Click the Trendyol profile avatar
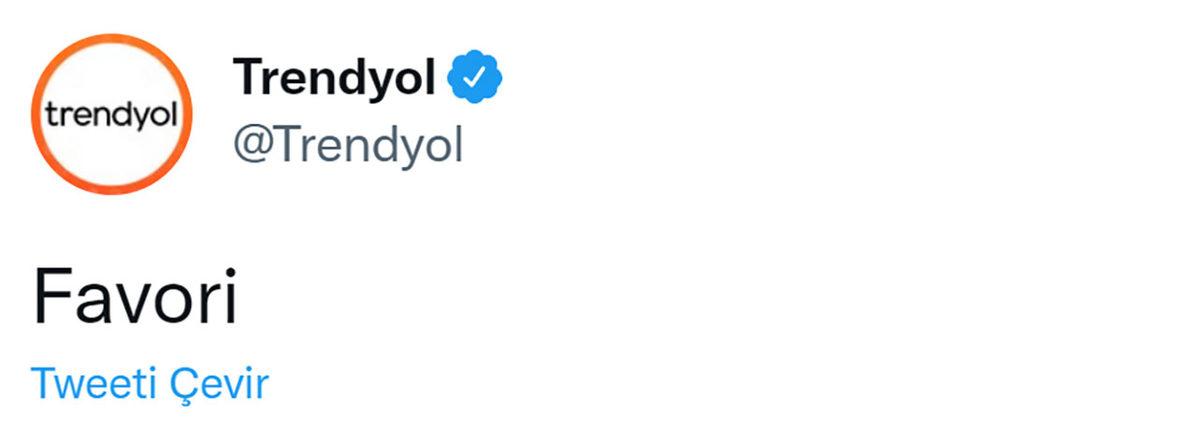1200x436 pixels. click(x=110, y=115)
